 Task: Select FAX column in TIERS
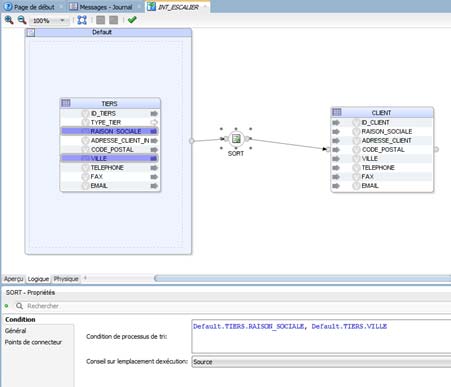pos(110,177)
